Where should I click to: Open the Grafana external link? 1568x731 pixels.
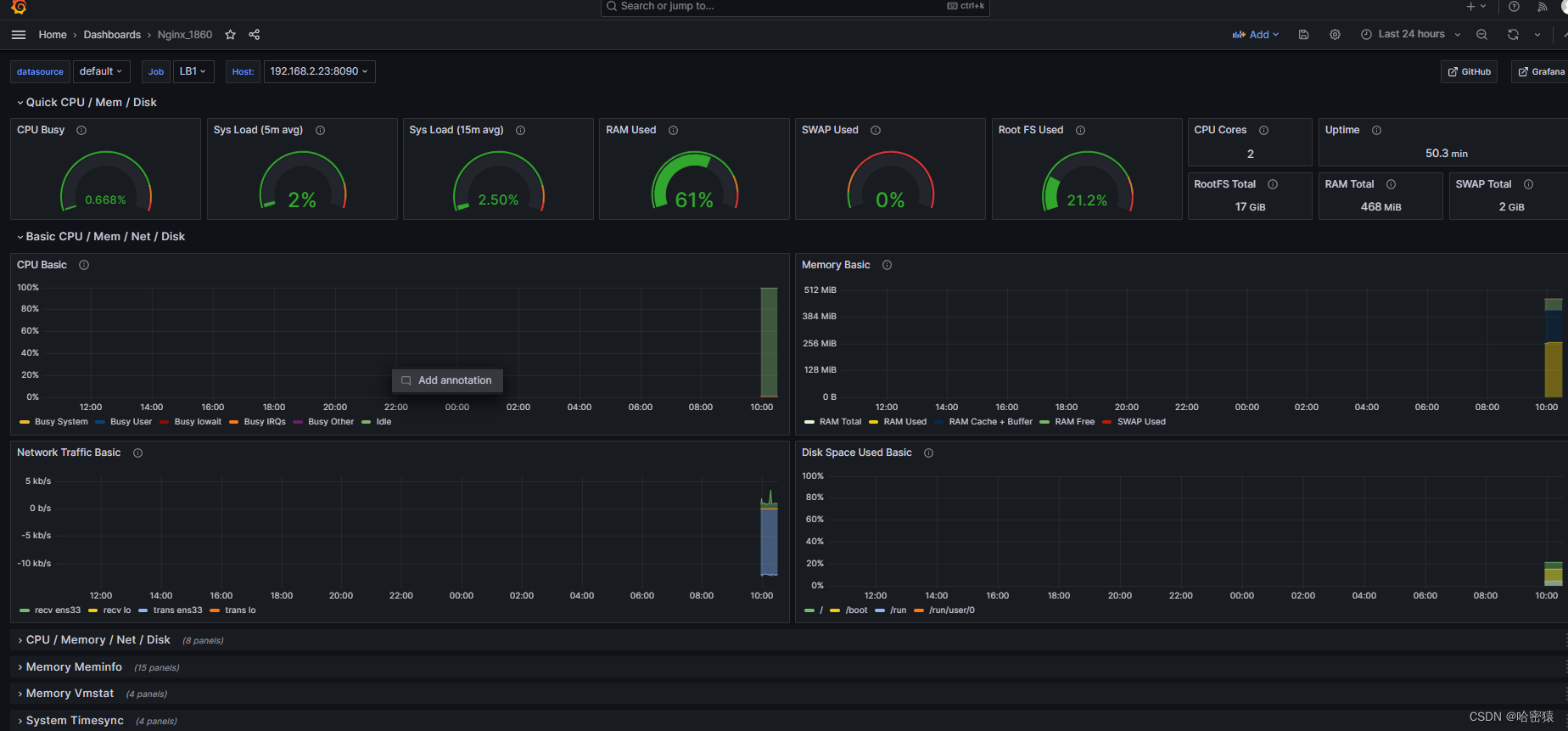tap(1541, 71)
